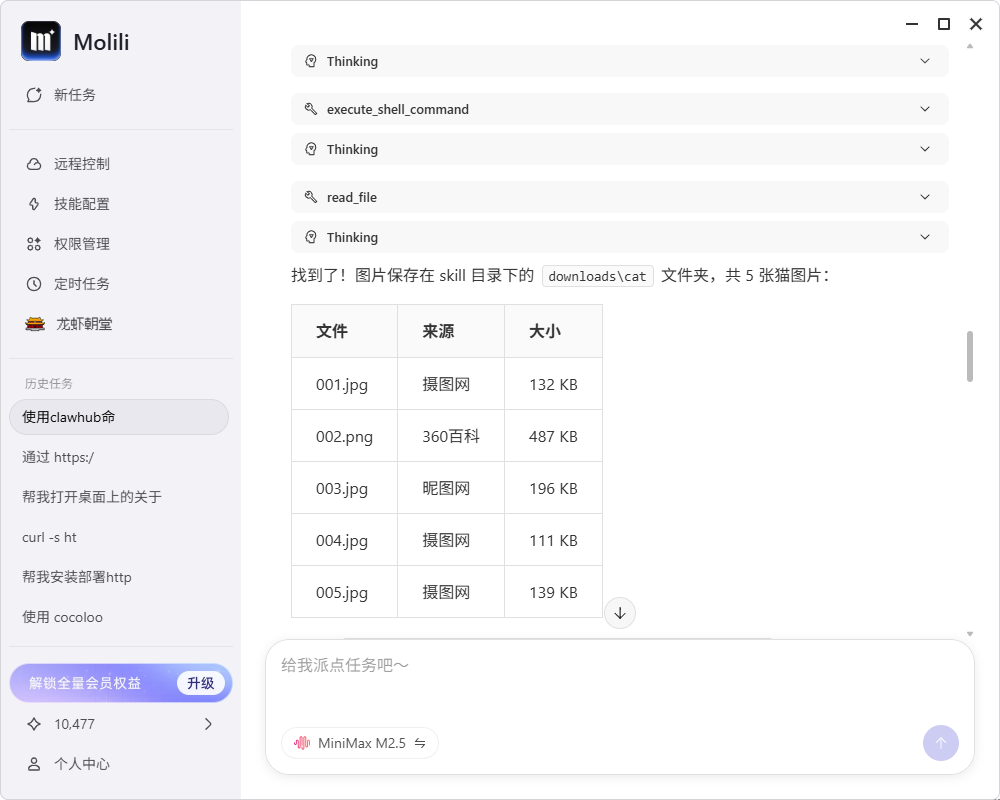The width and height of the screenshot is (1000, 800).
Task: Open skill configuration (技能配置)
Action: (x=81, y=204)
